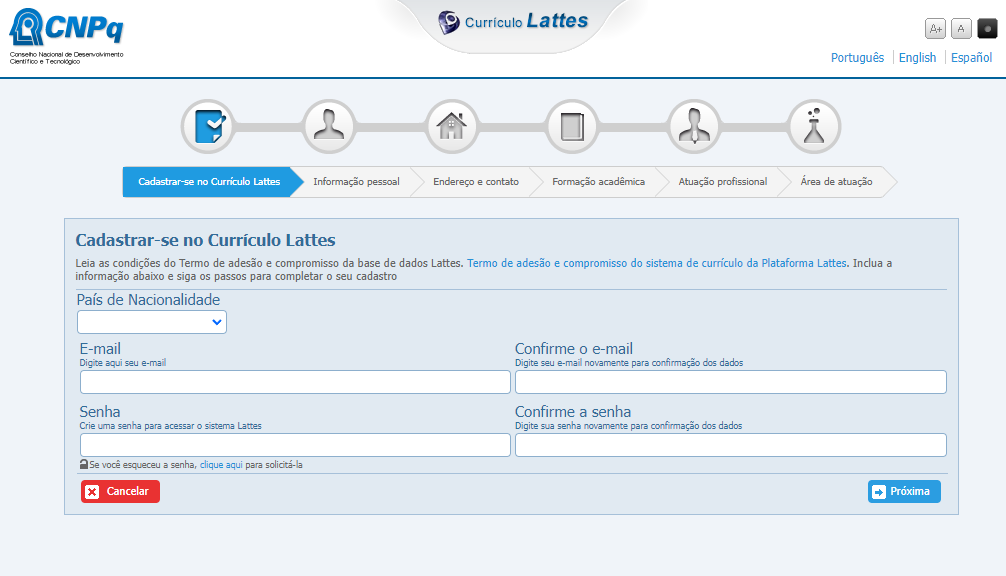Image resolution: width=1006 pixels, height=576 pixels.
Task: Click the academic education book icon
Action: coord(572,127)
